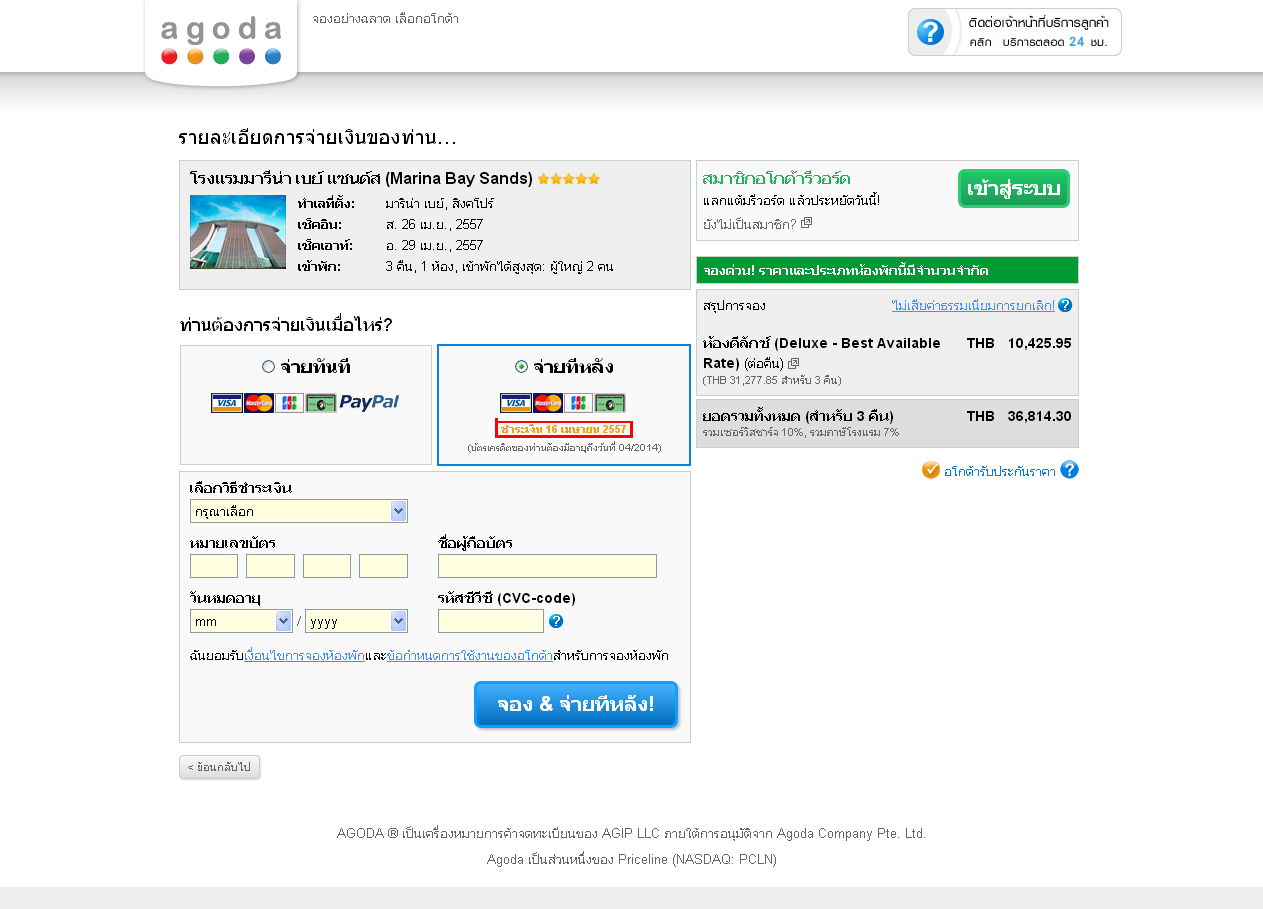Click the total price 36,814.30

(x=1040, y=416)
